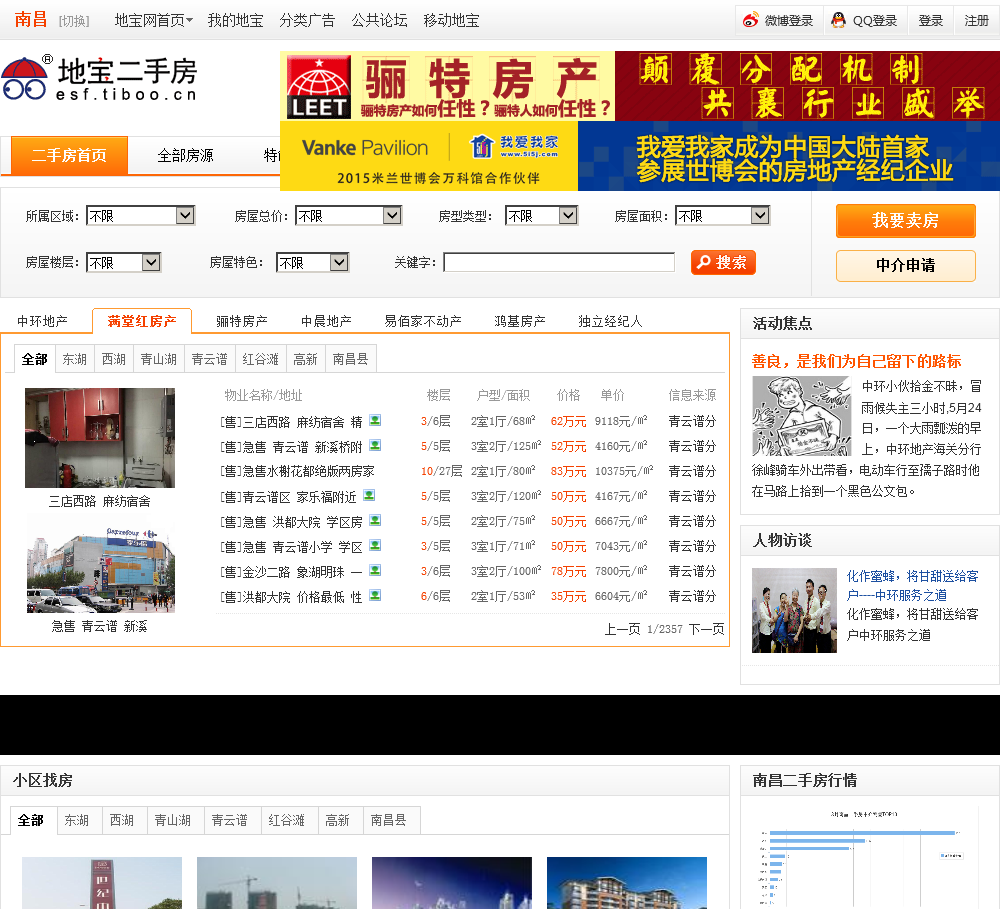Switch to the 中晨地产 agency tab
The height and width of the screenshot is (909, 1000).
click(327, 321)
